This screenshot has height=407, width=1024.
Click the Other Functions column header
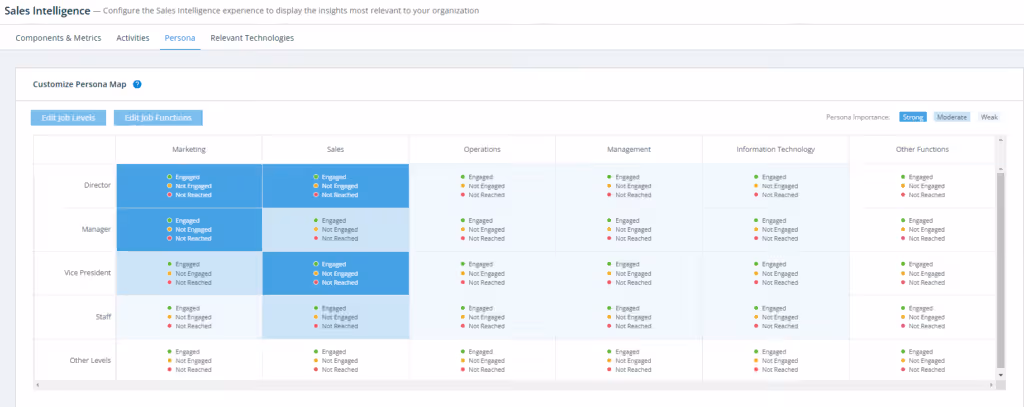(x=921, y=150)
